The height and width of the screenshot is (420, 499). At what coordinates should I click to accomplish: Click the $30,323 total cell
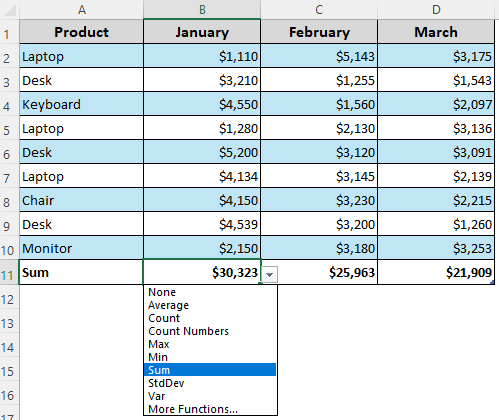point(202,272)
